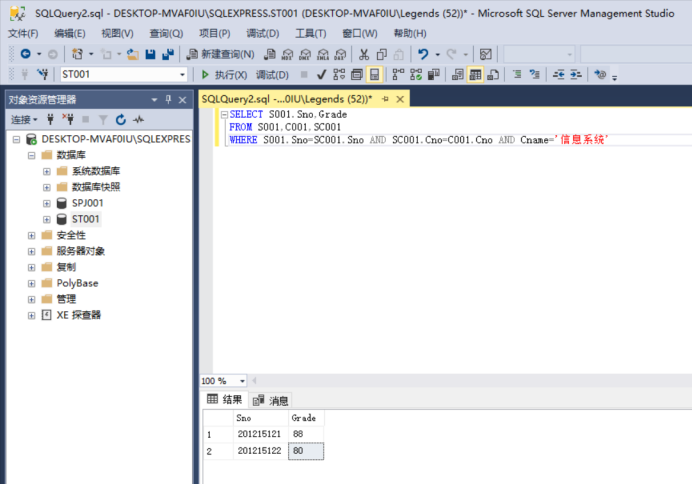This screenshot has height=484, width=692.
Task: Click the Change Connection icon
Action: click(43, 74)
